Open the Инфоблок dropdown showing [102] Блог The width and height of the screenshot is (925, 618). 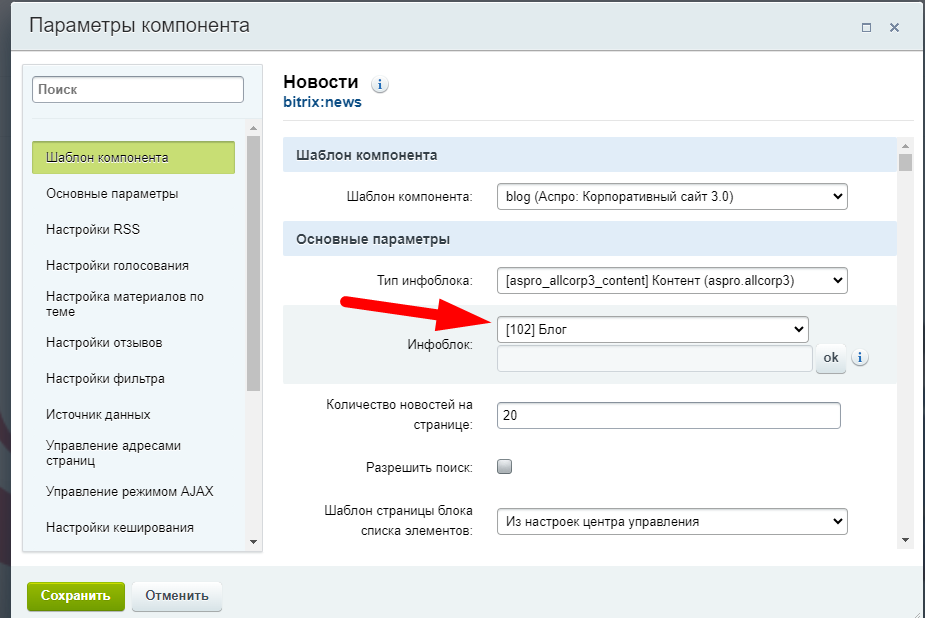652,329
